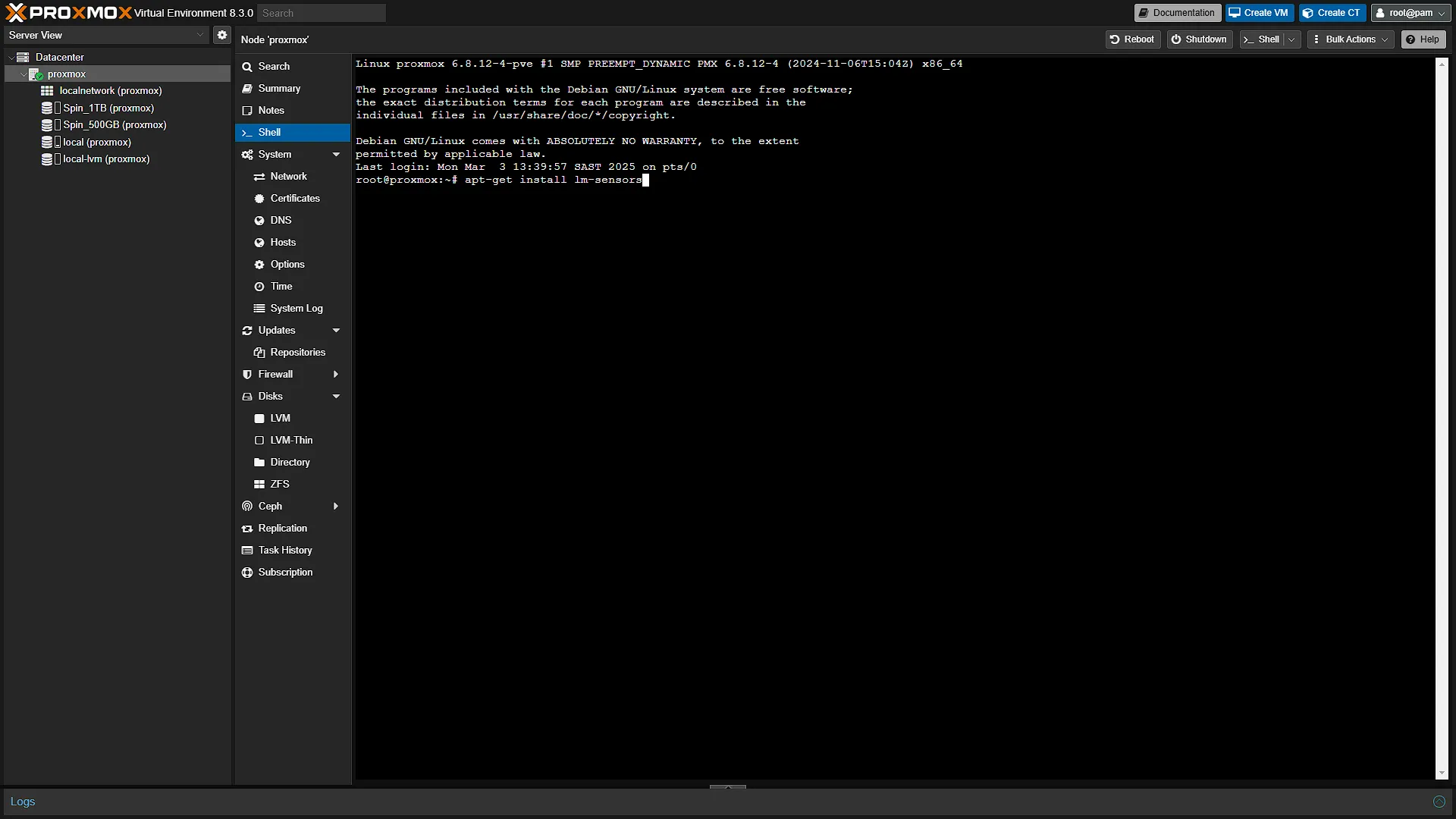This screenshot has height=819, width=1456.
Task: Click the Reboot button
Action: (x=1132, y=39)
